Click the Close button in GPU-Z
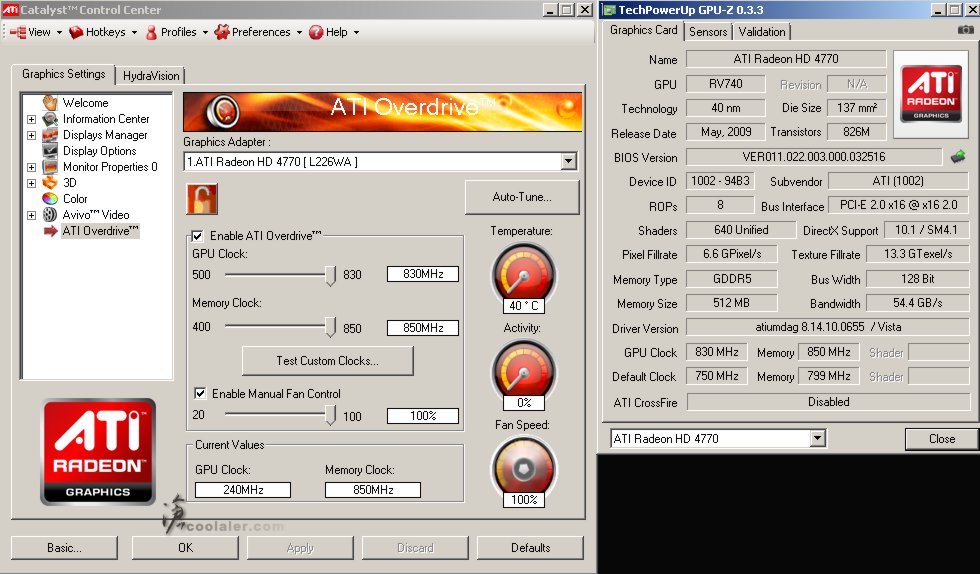The width and height of the screenshot is (980, 574). (941, 439)
